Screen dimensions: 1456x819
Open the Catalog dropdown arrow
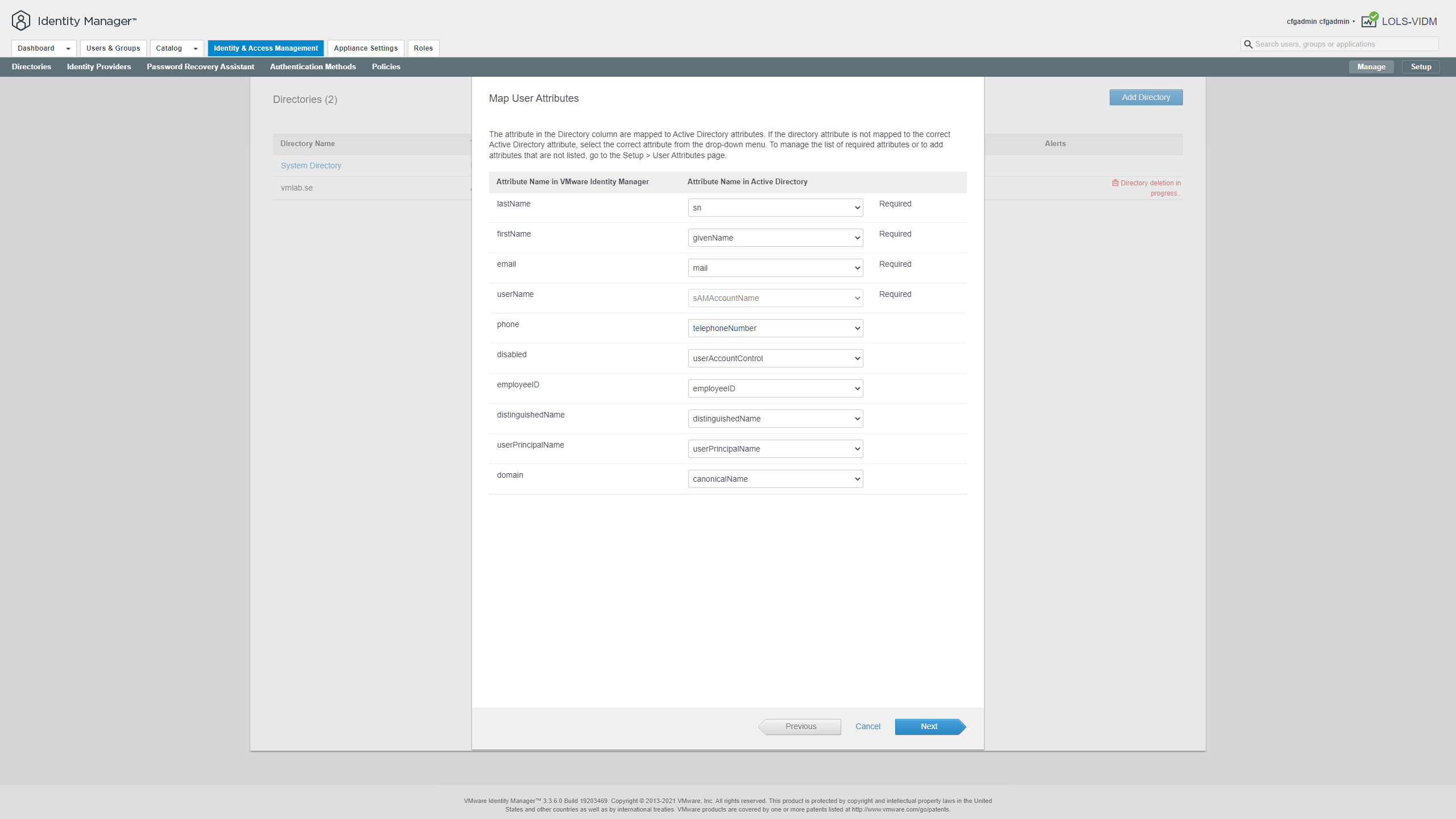[196, 49]
